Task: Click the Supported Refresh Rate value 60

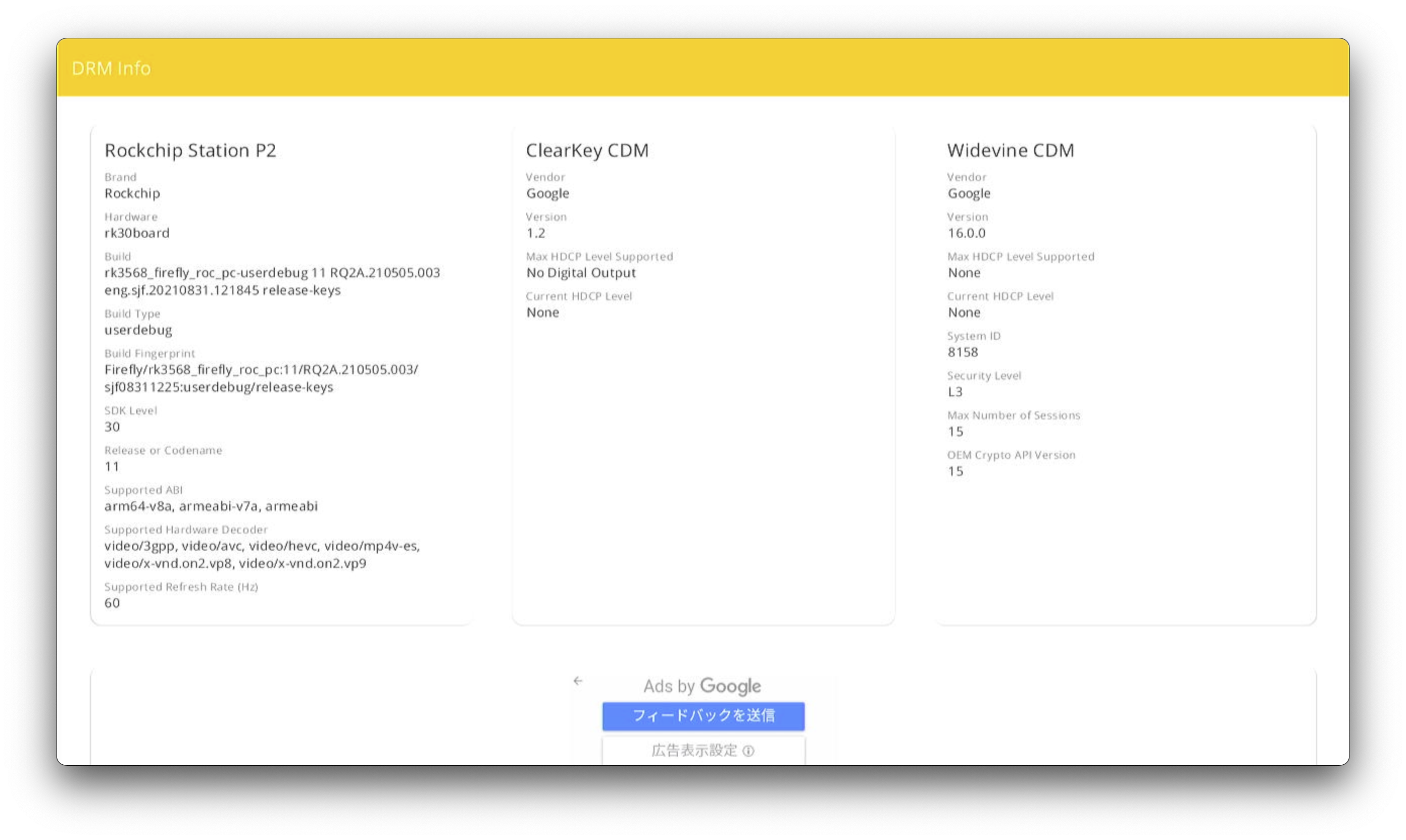Action: pyautogui.click(x=112, y=603)
